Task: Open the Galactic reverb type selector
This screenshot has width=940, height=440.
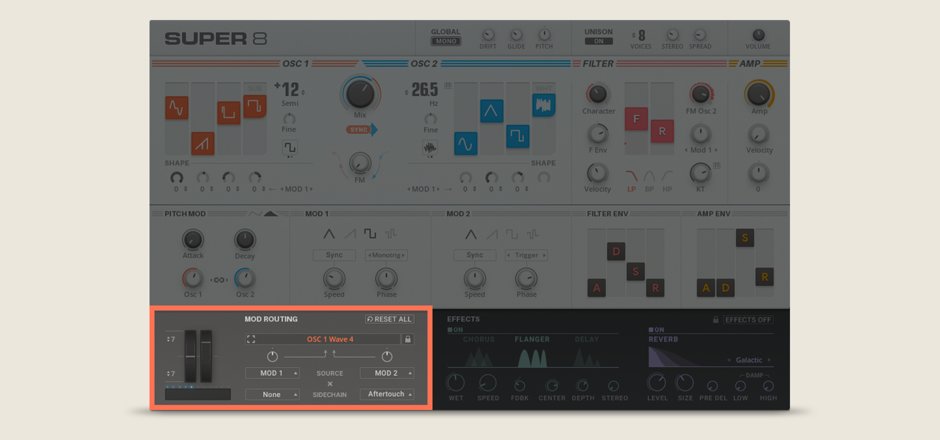Action: [748, 359]
